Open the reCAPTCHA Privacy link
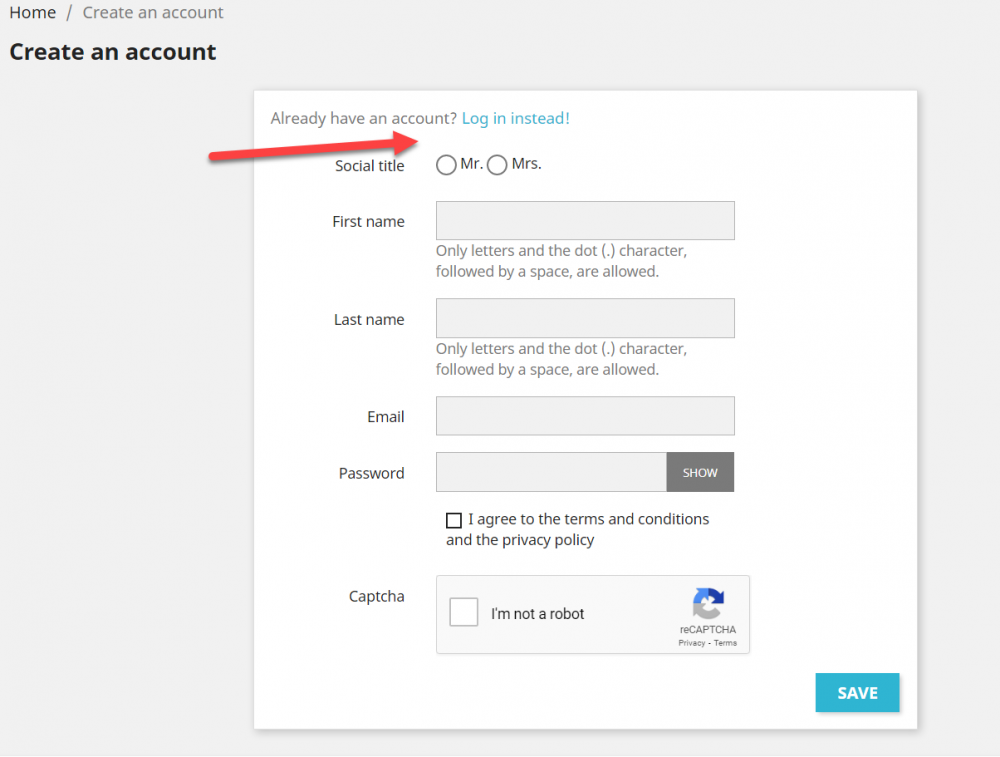The width and height of the screenshot is (1000, 757). pyautogui.click(x=691, y=642)
